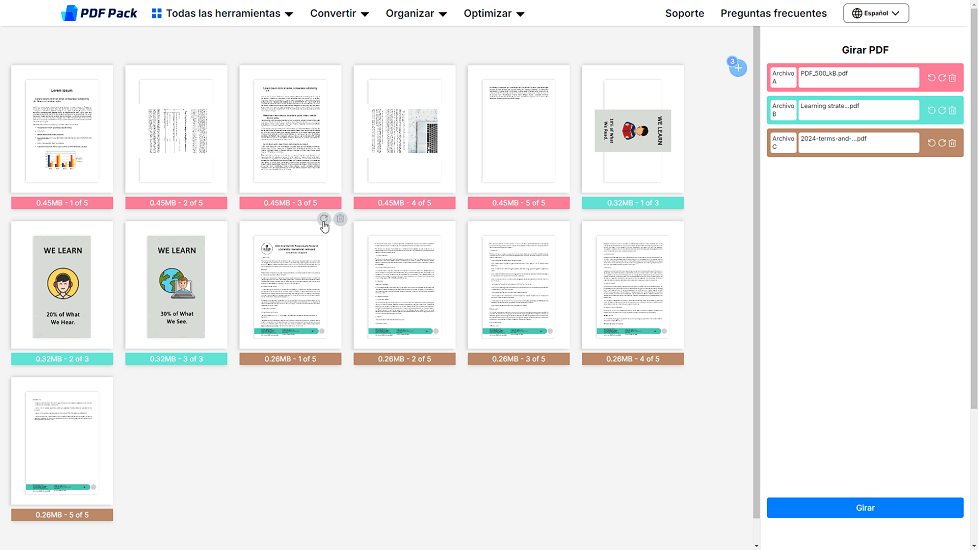This screenshot has width=978, height=550.
Task: Delete Archivo C from the list
Action: [x=952, y=143]
